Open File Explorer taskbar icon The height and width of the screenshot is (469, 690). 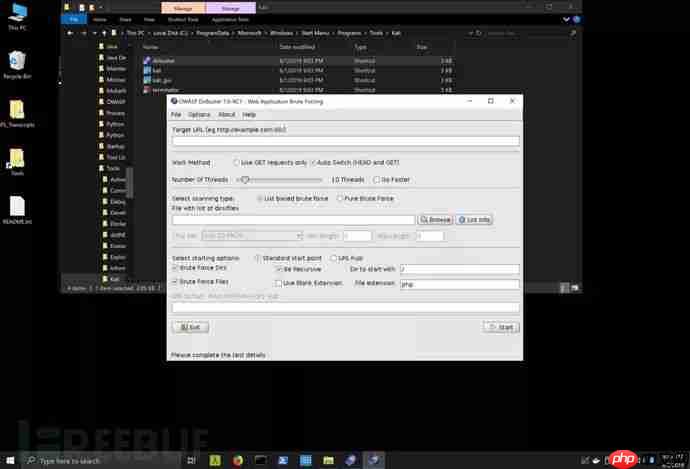coord(328,461)
